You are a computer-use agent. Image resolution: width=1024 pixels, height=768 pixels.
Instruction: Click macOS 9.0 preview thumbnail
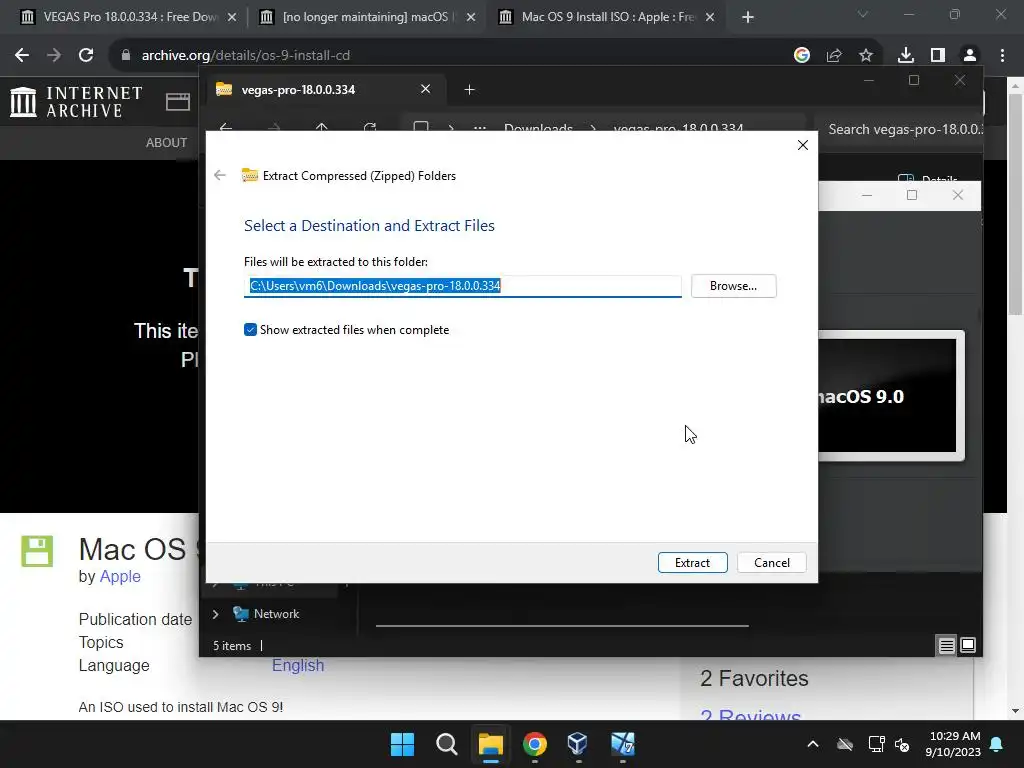pos(891,396)
